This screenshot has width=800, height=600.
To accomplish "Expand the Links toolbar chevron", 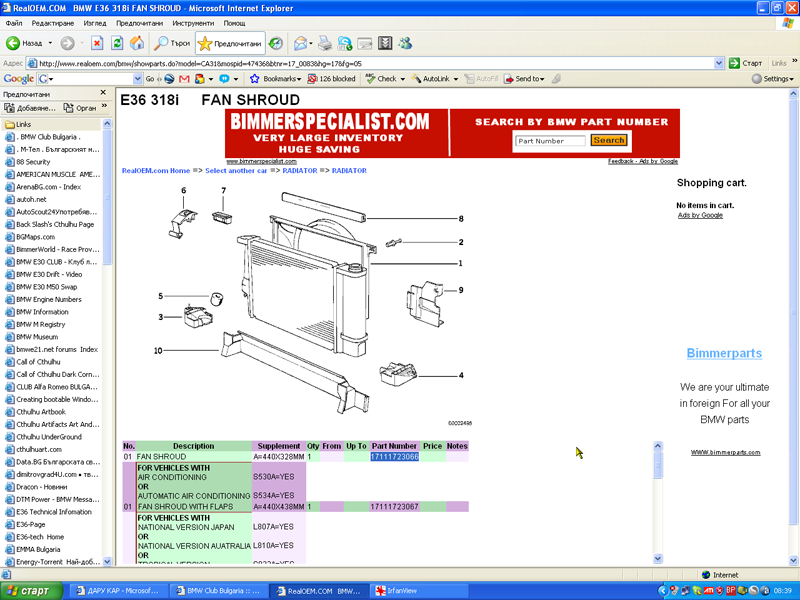I will coord(794,61).
